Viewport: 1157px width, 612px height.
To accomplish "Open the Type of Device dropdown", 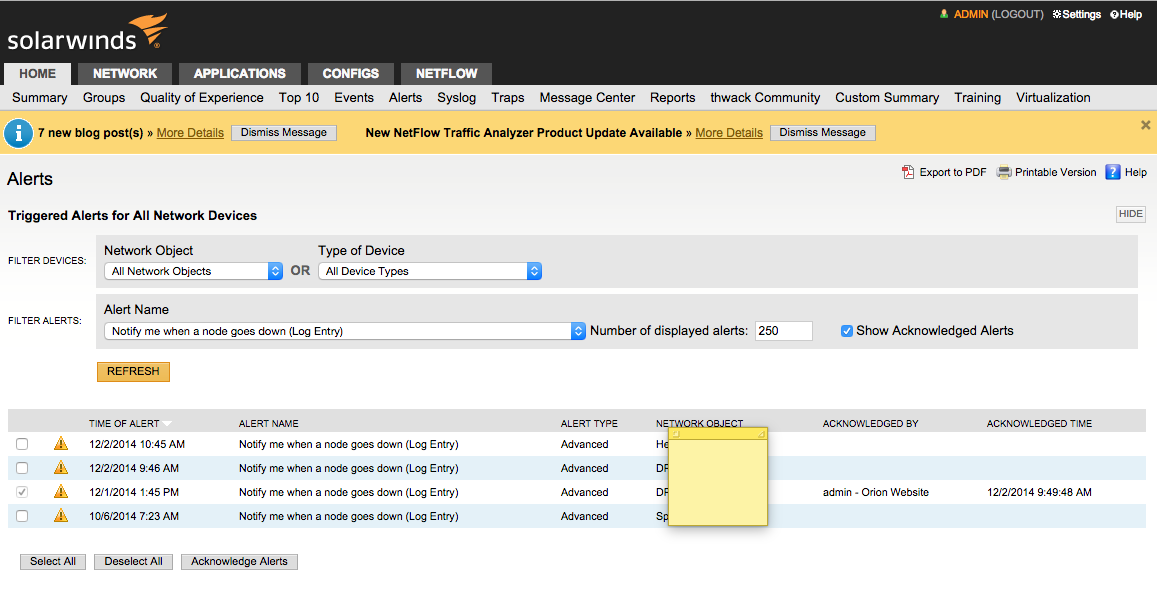I will point(430,271).
